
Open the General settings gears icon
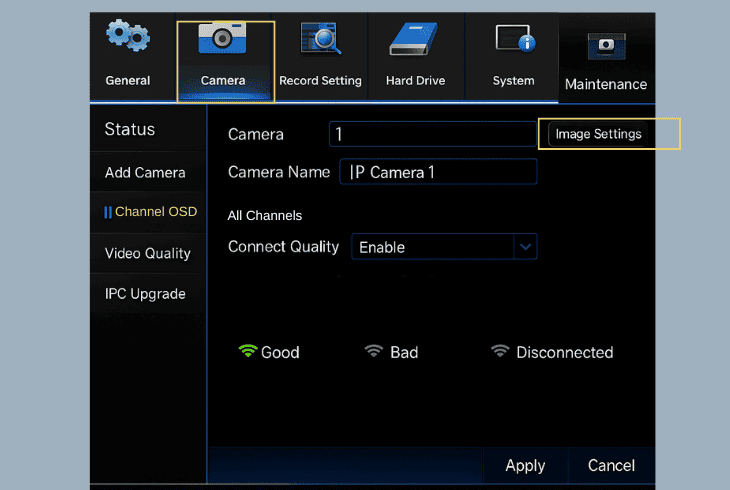128,35
